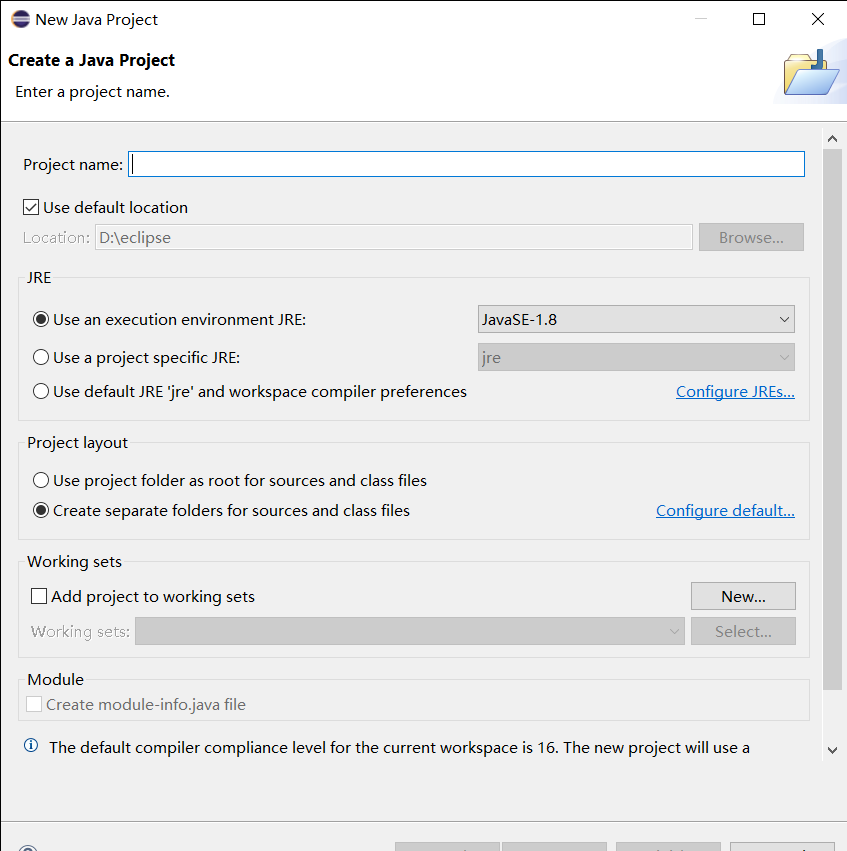
Task: Click the vertical scrollbar track
Action: point(832,419)
